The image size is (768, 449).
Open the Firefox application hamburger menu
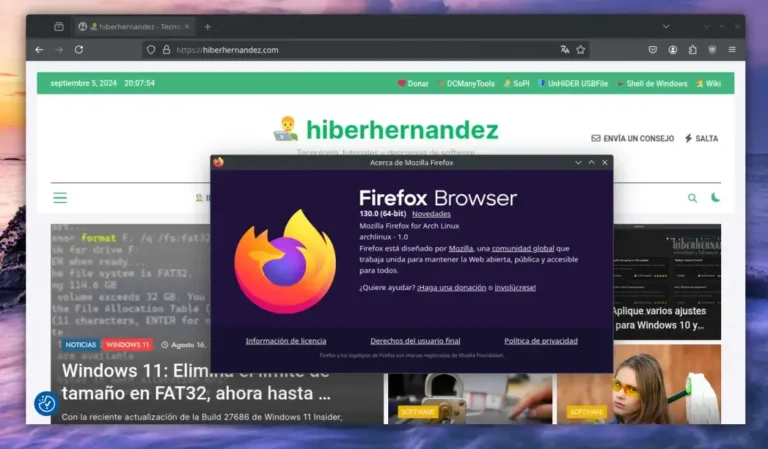coord(732,49)
